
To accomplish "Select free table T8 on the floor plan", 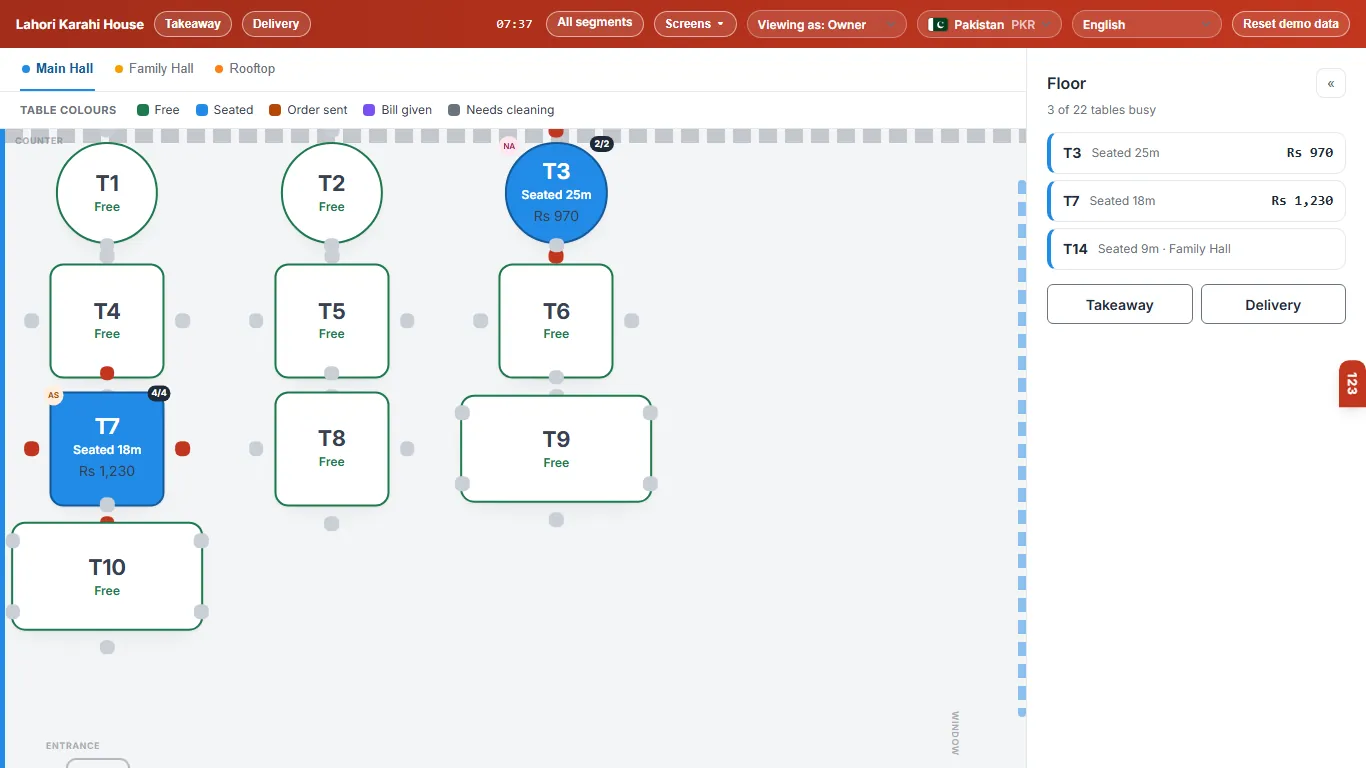I will (332, 449).
